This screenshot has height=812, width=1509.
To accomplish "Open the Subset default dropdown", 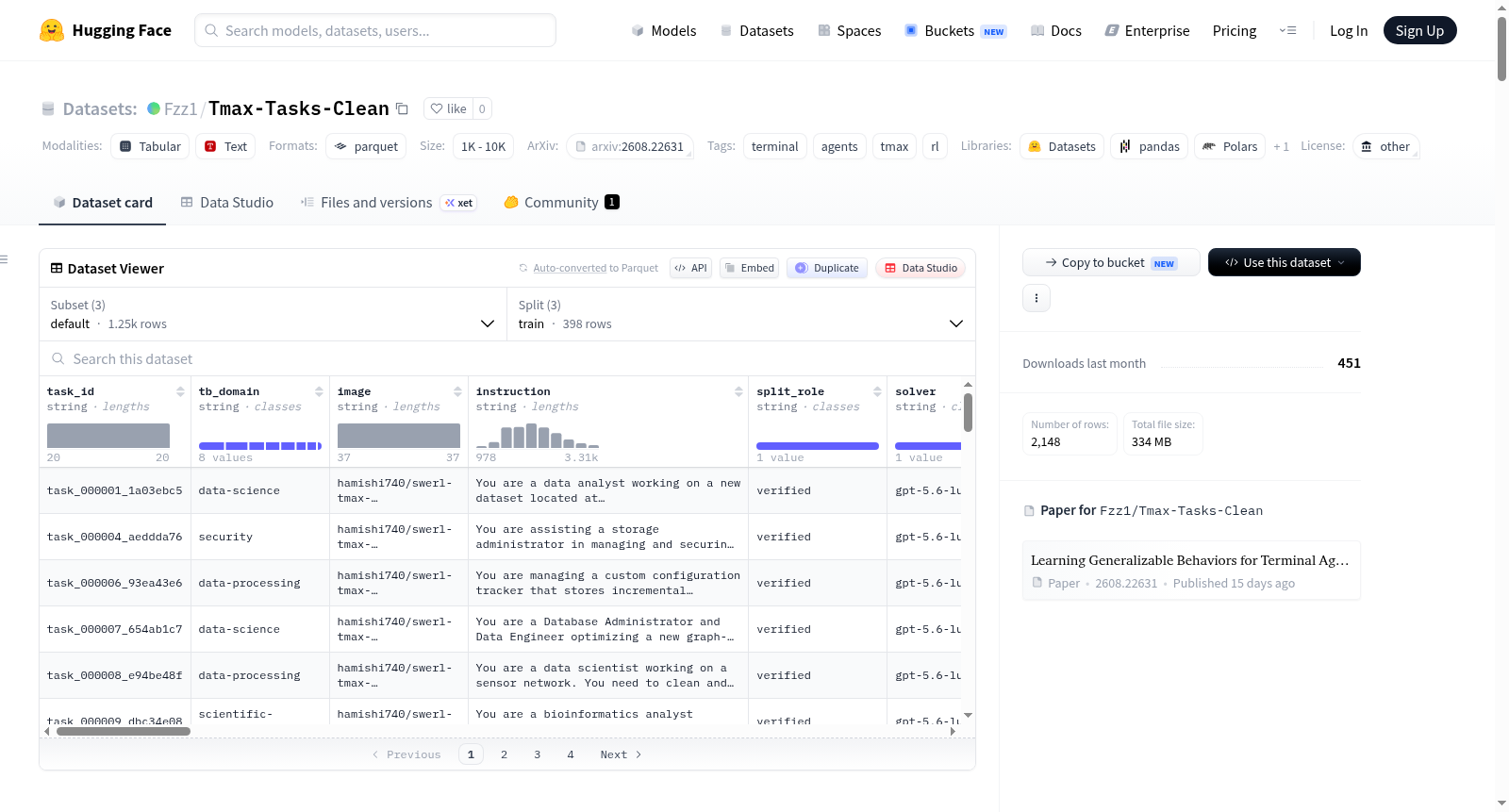I will (273, 314).
